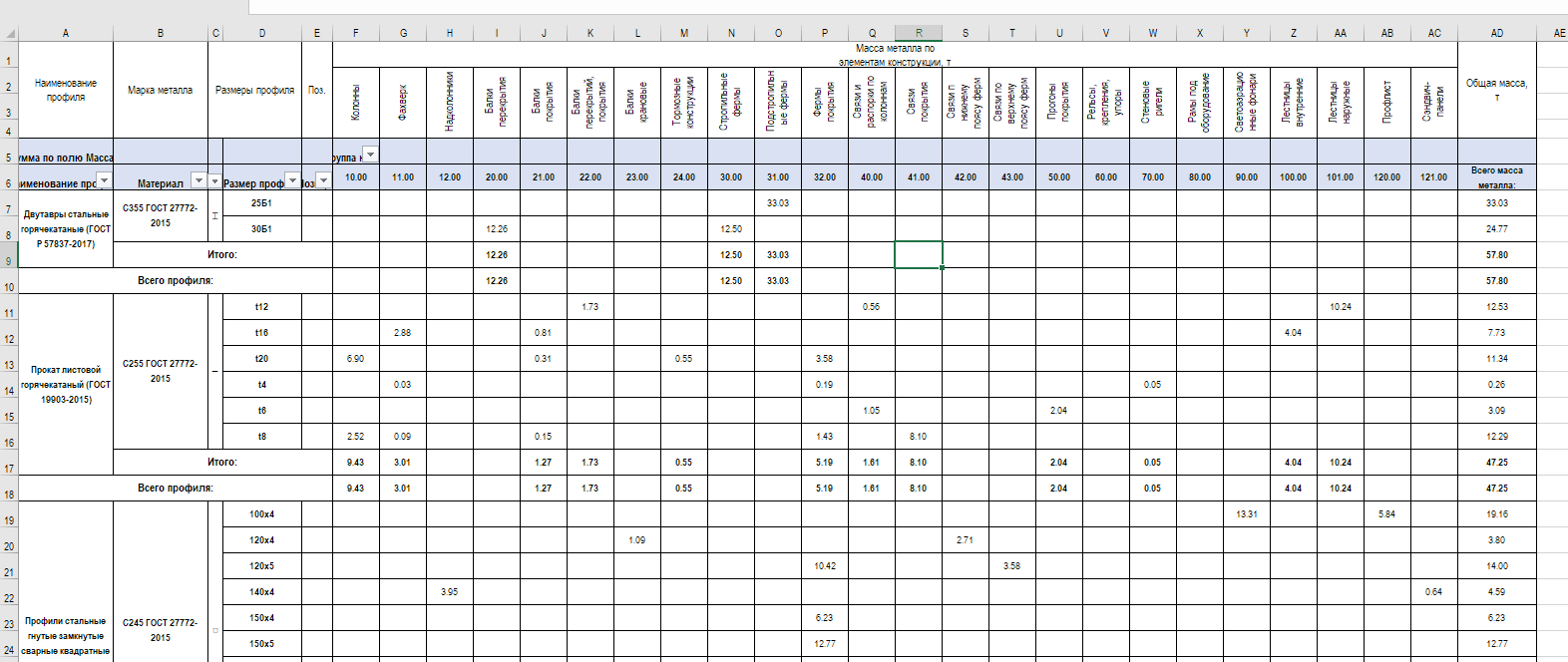Open the Материал filter dropdown
This screenshot has width=1568, height=662.
click(x=198, y=180)
